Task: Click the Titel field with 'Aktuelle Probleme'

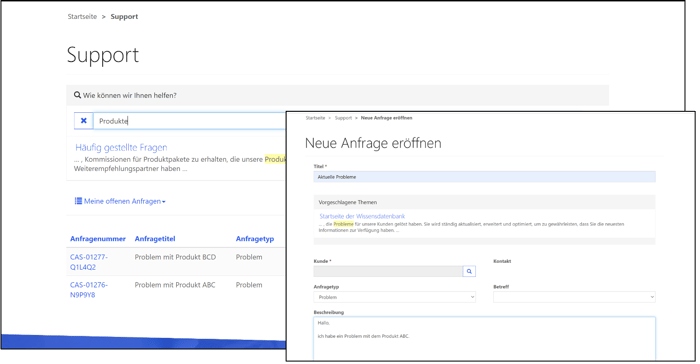Action: tap(484, 177)
